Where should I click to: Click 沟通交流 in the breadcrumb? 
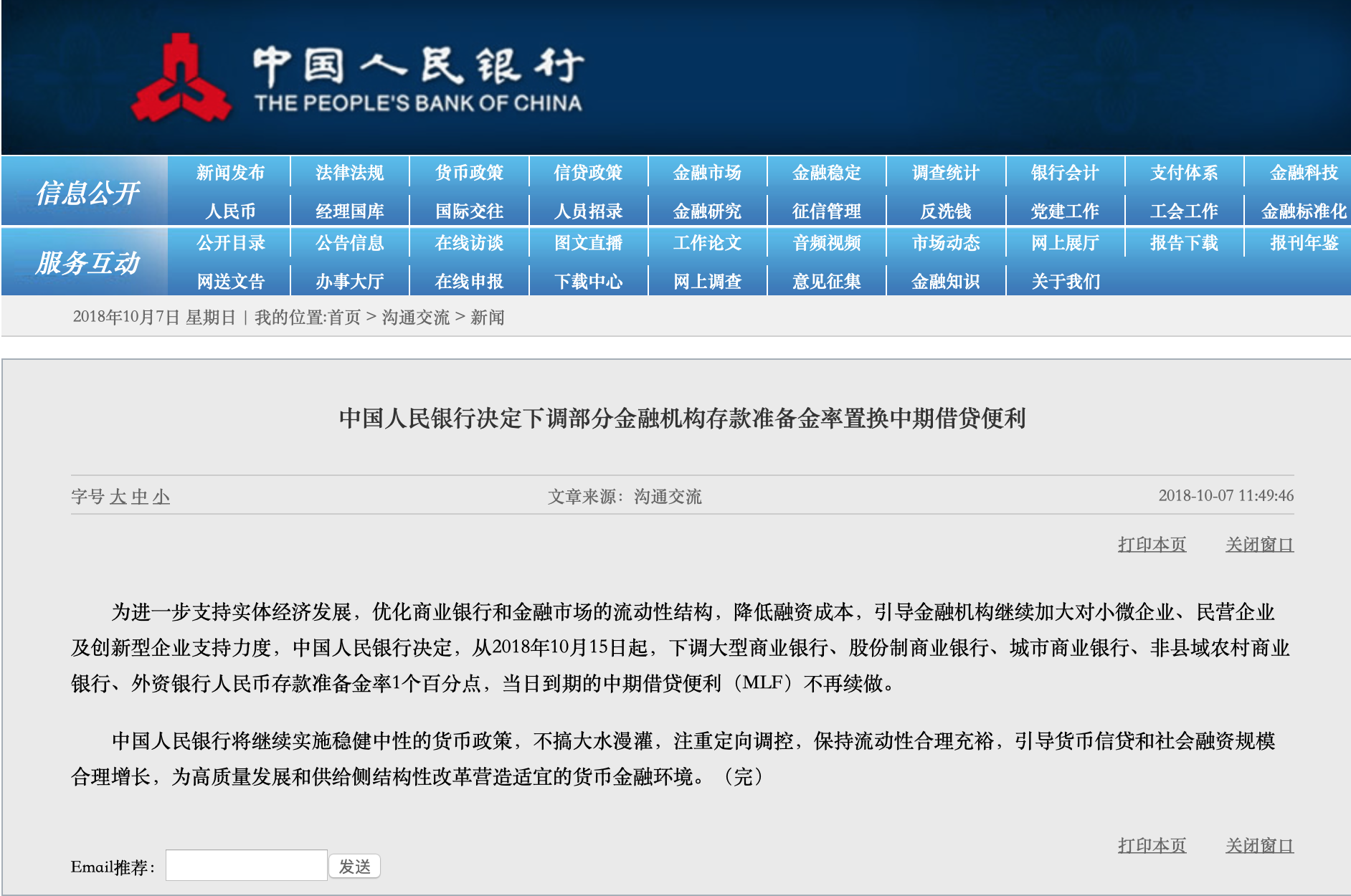(416, 318)
